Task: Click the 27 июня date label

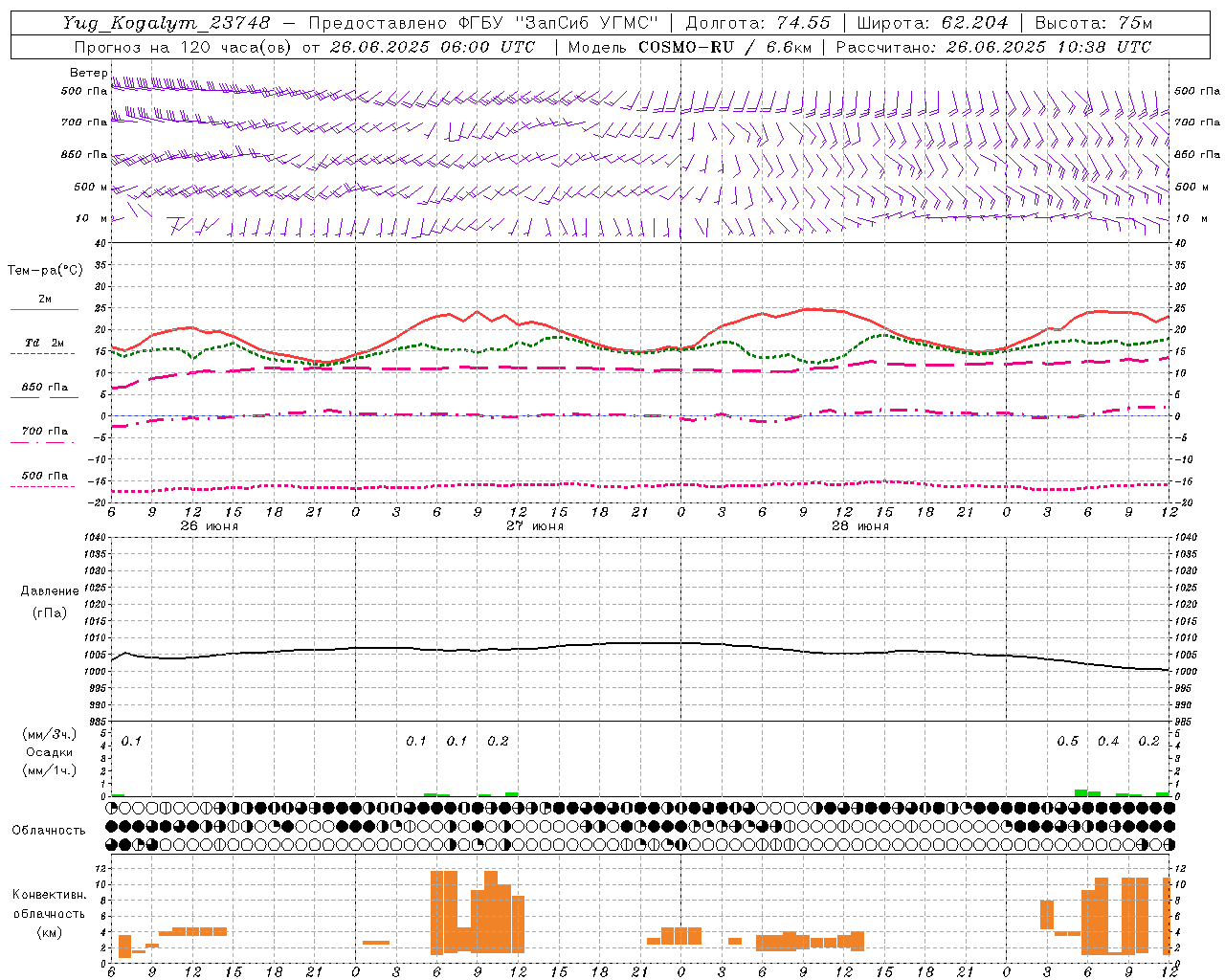Action: click(535, 526)
